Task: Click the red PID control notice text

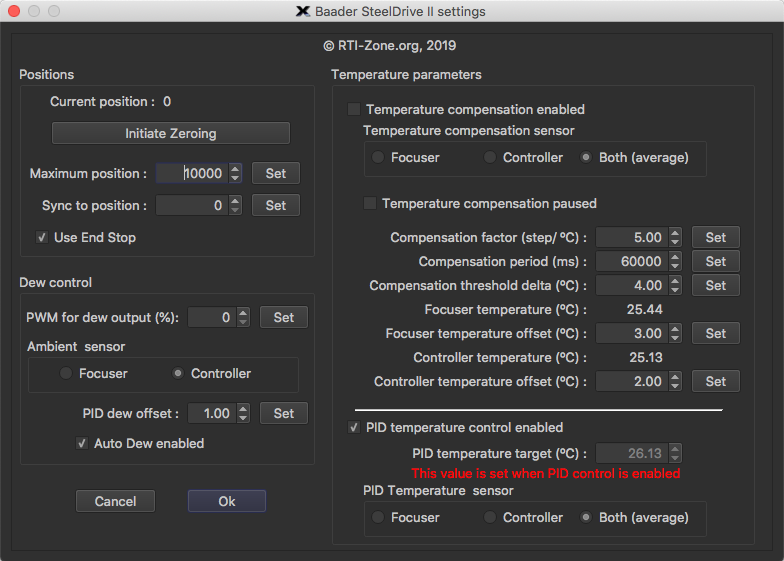Action: (546, 474)
